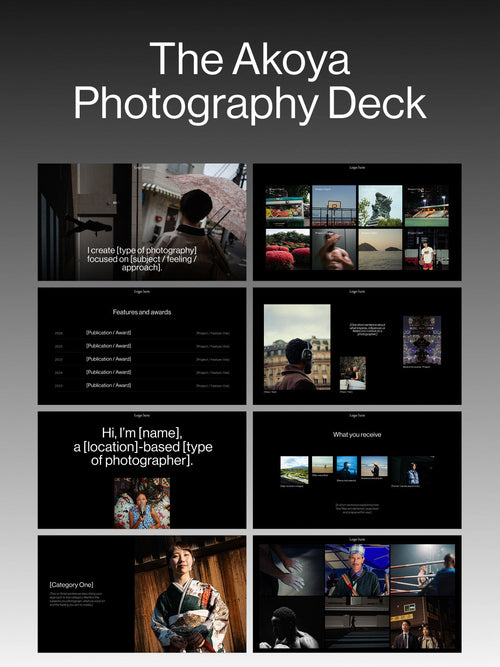Viewport: 500px width, 667px height.
Task: Select the silhouetted man in shadow photo
Action: pos(291,623)
